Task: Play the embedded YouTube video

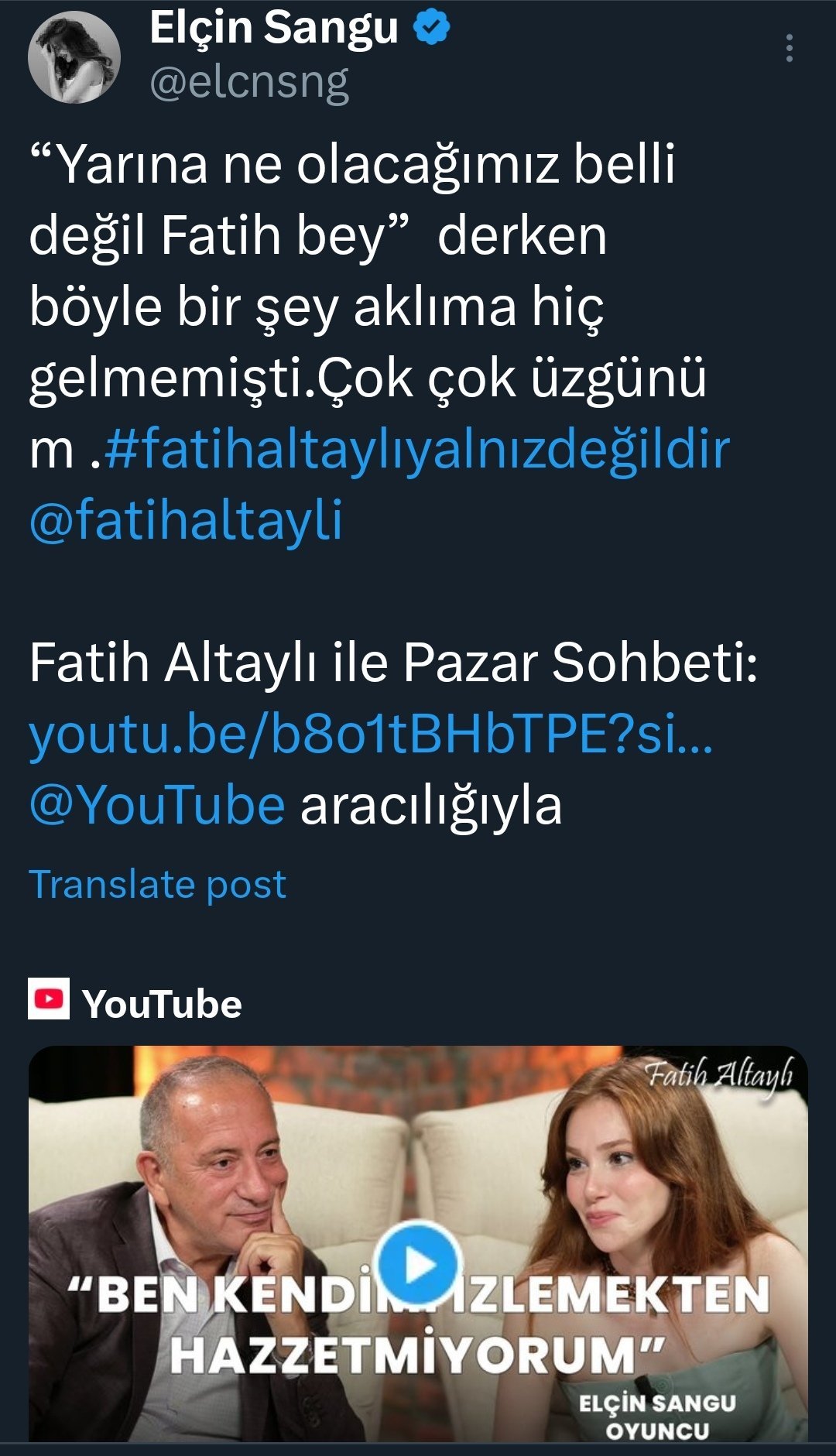Action: pyautogui.click(x=418, y=1265)
